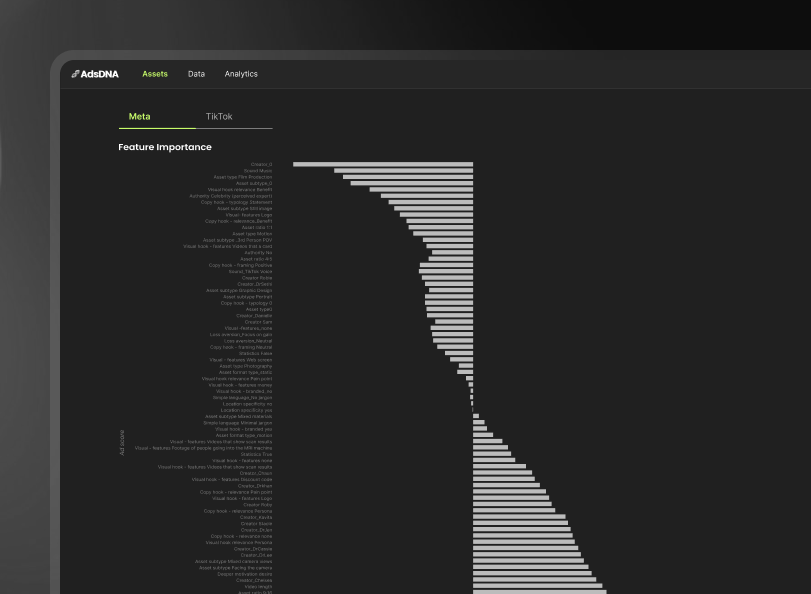Select the Asset subtype_0 label
The image size is (811, 594).
click(254, 183)
